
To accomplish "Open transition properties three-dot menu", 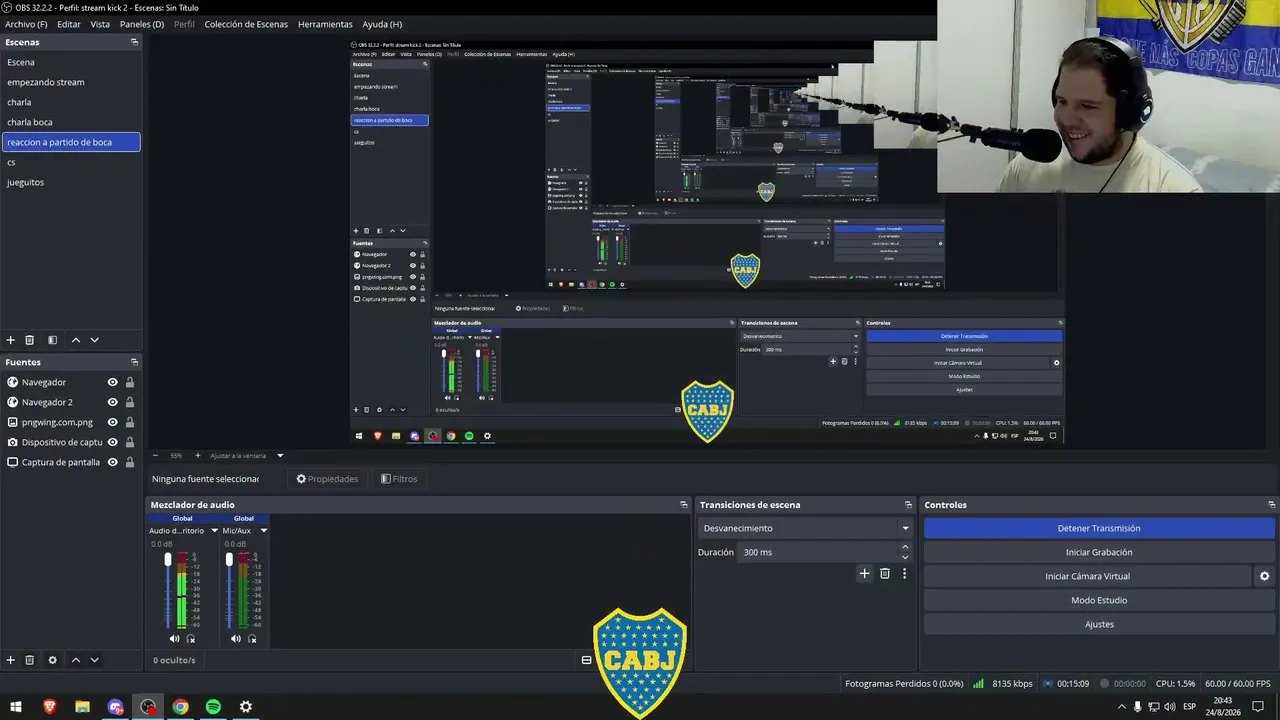I will [904, 573].
